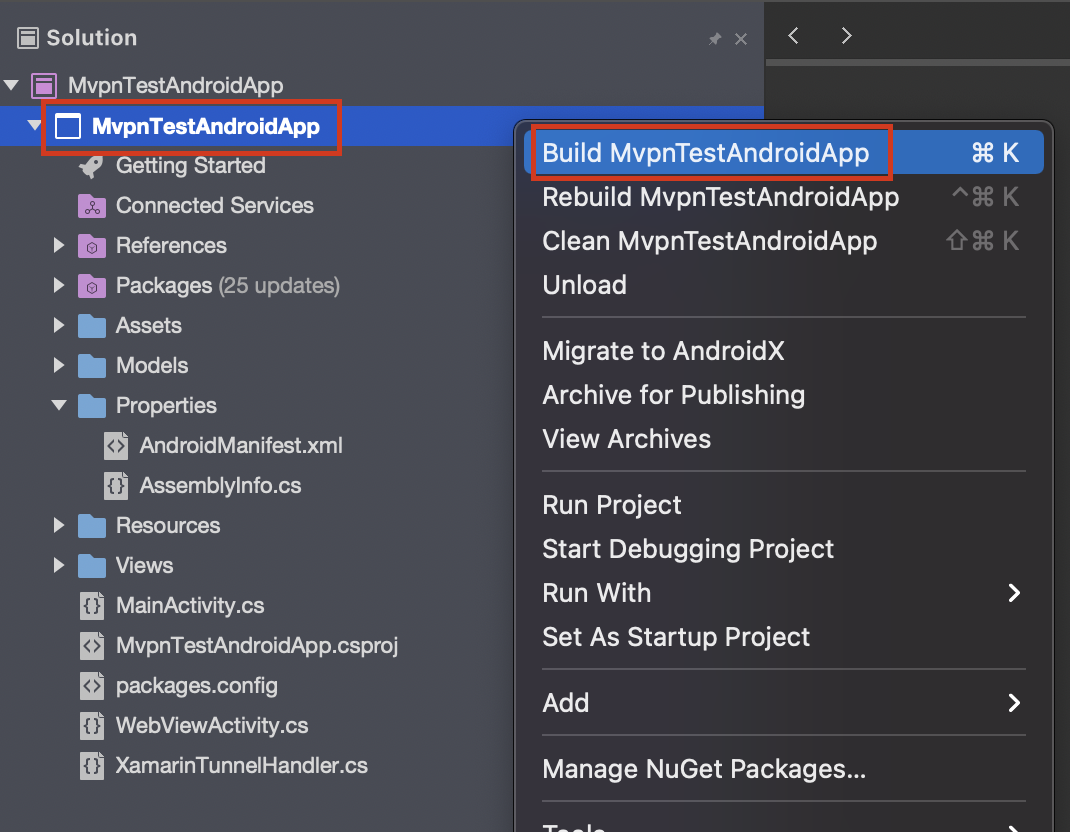Expand the Assets folder

[x=59, y=326]
